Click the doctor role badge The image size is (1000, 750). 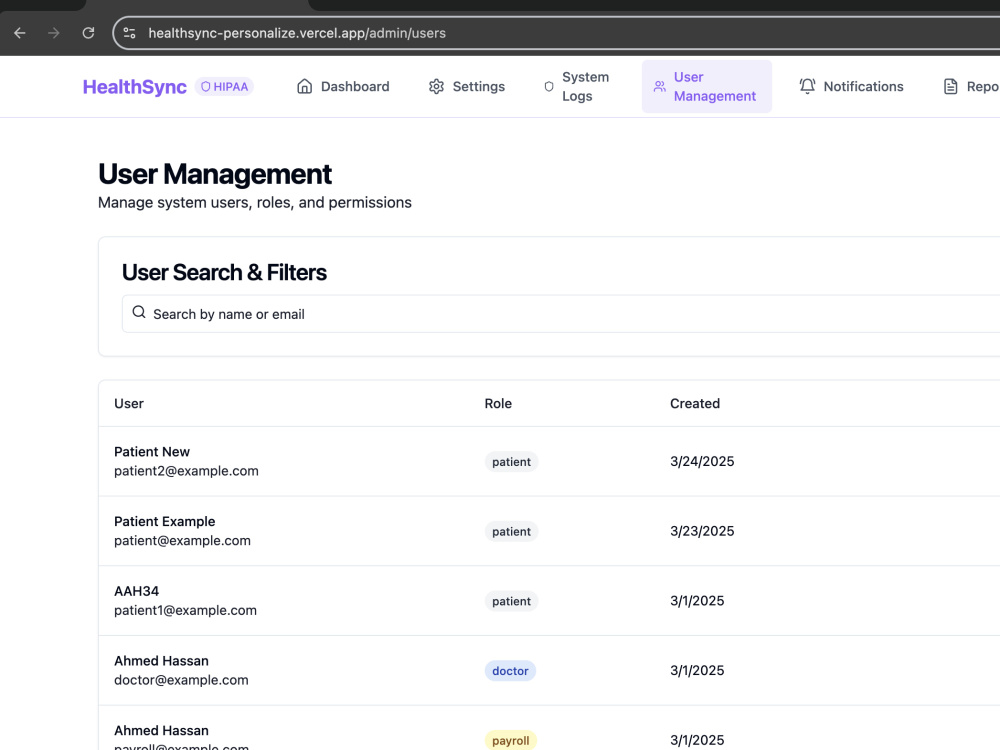pos(510,671)
